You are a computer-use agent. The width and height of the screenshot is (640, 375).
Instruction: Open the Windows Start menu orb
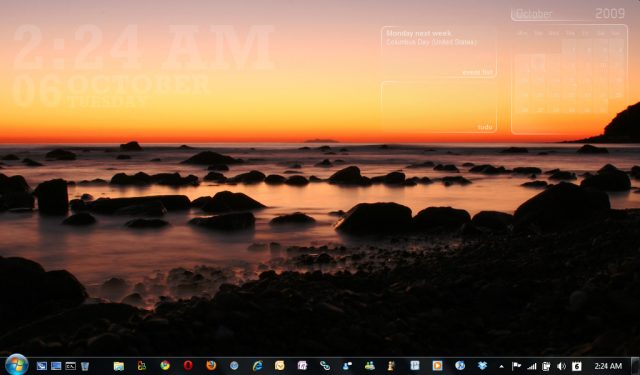(16, 365)
